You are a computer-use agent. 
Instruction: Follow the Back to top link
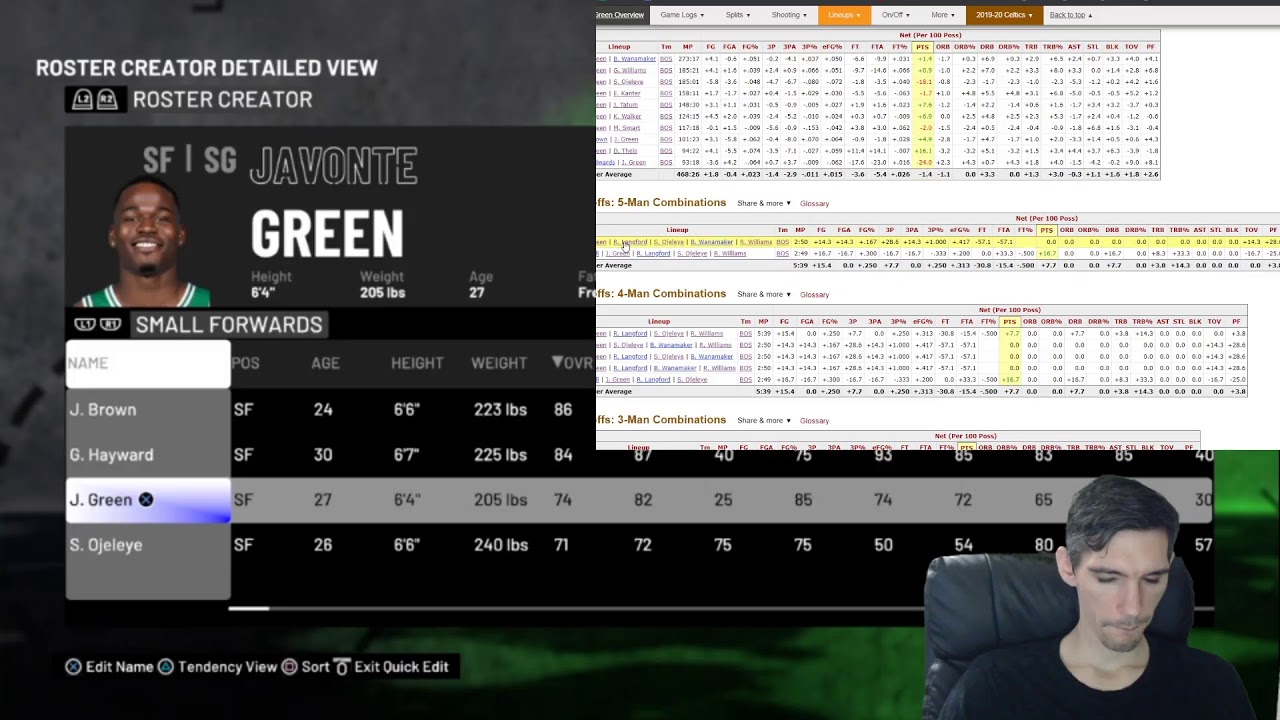point(1070,15)
